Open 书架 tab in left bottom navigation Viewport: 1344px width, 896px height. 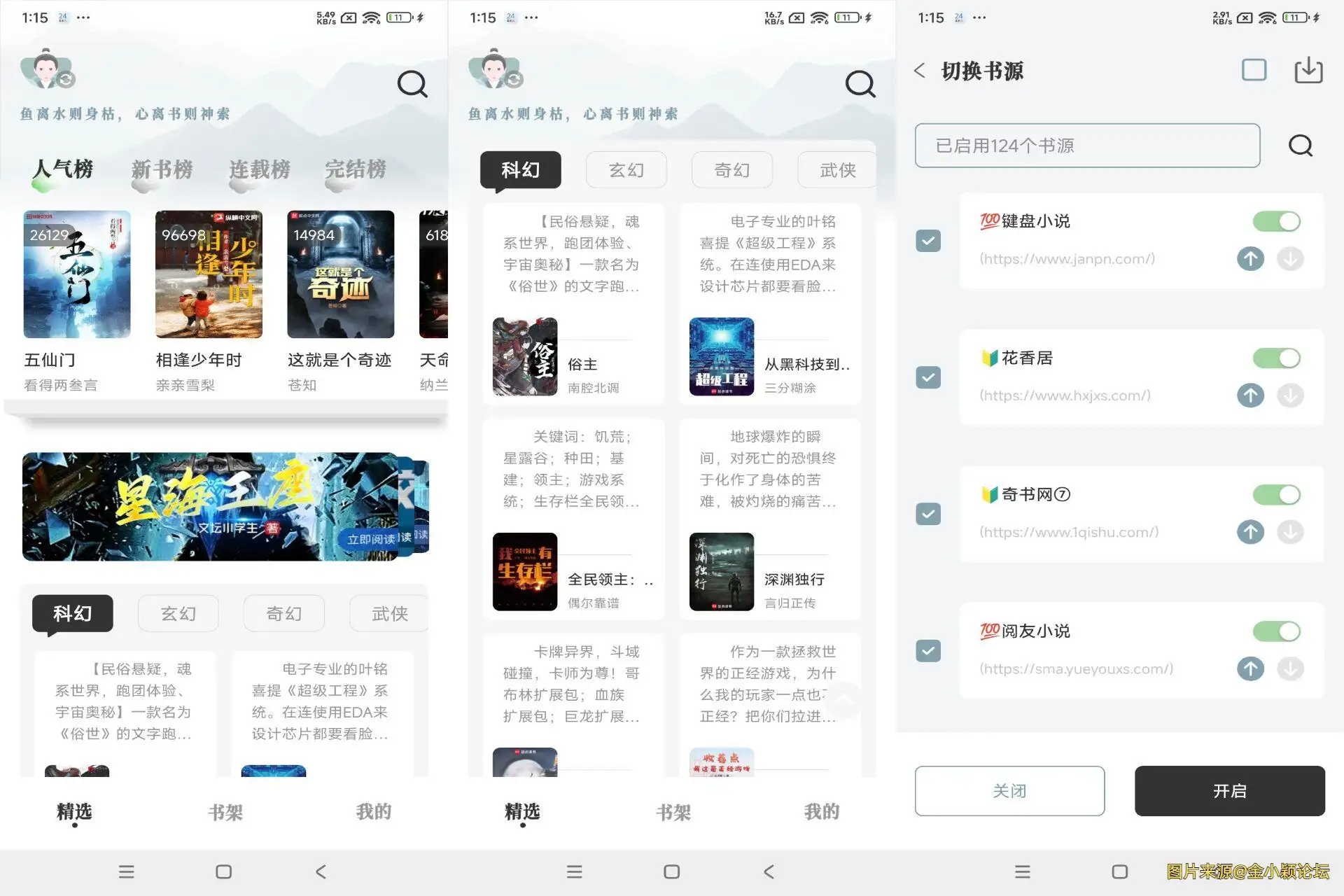[x=225, y=812]
